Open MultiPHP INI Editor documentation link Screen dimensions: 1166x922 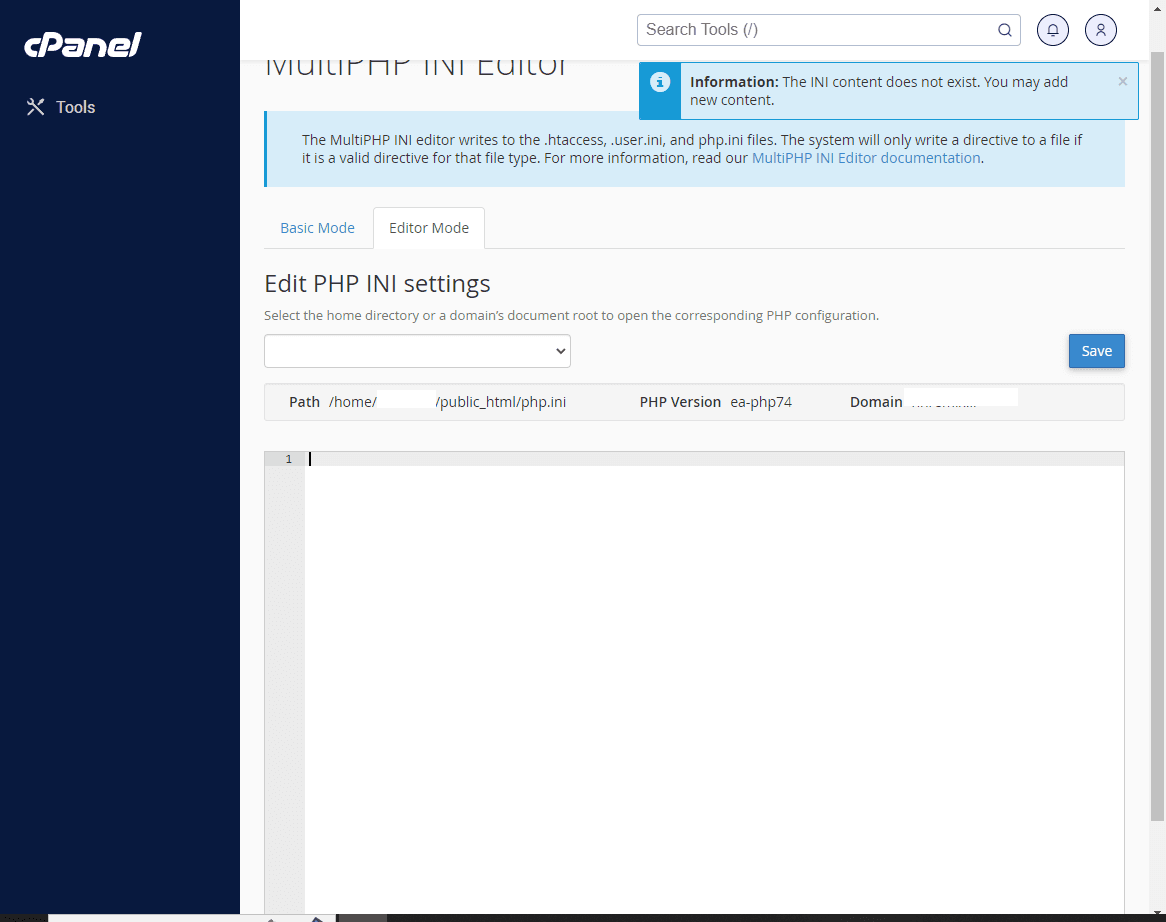pos(866,158)
